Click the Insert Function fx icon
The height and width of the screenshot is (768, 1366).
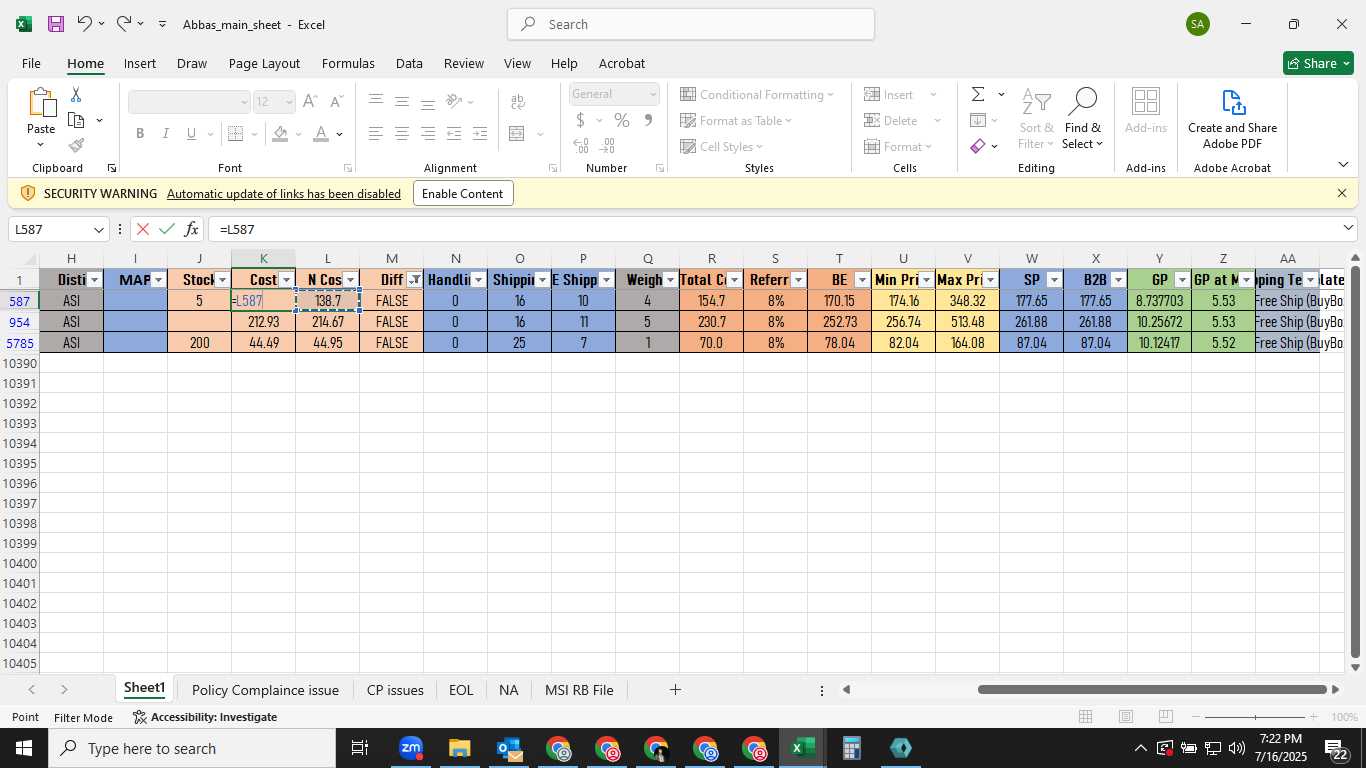point(192,229)
